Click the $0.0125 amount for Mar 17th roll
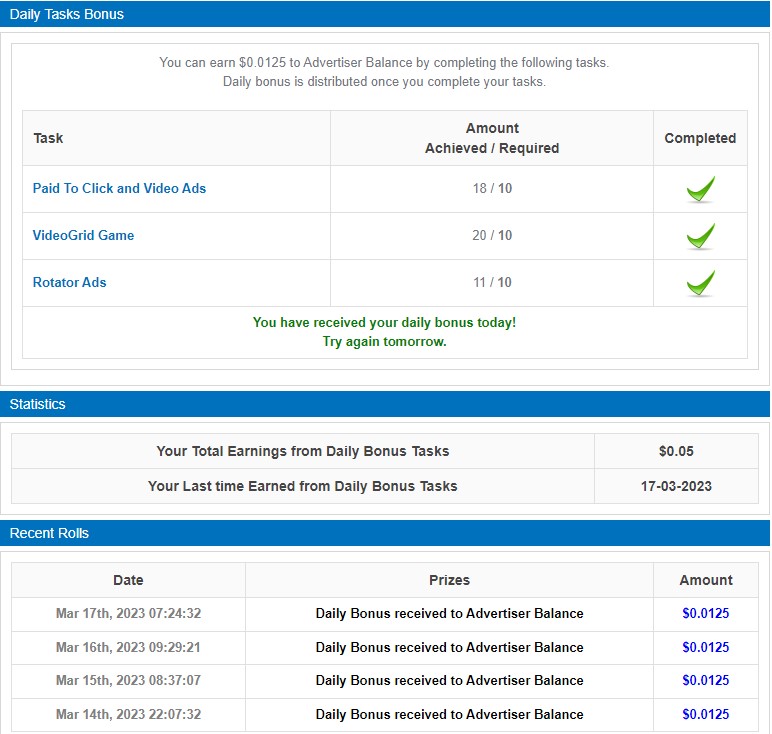This screenshot has width=772, height=734. (x=705, y=614)
